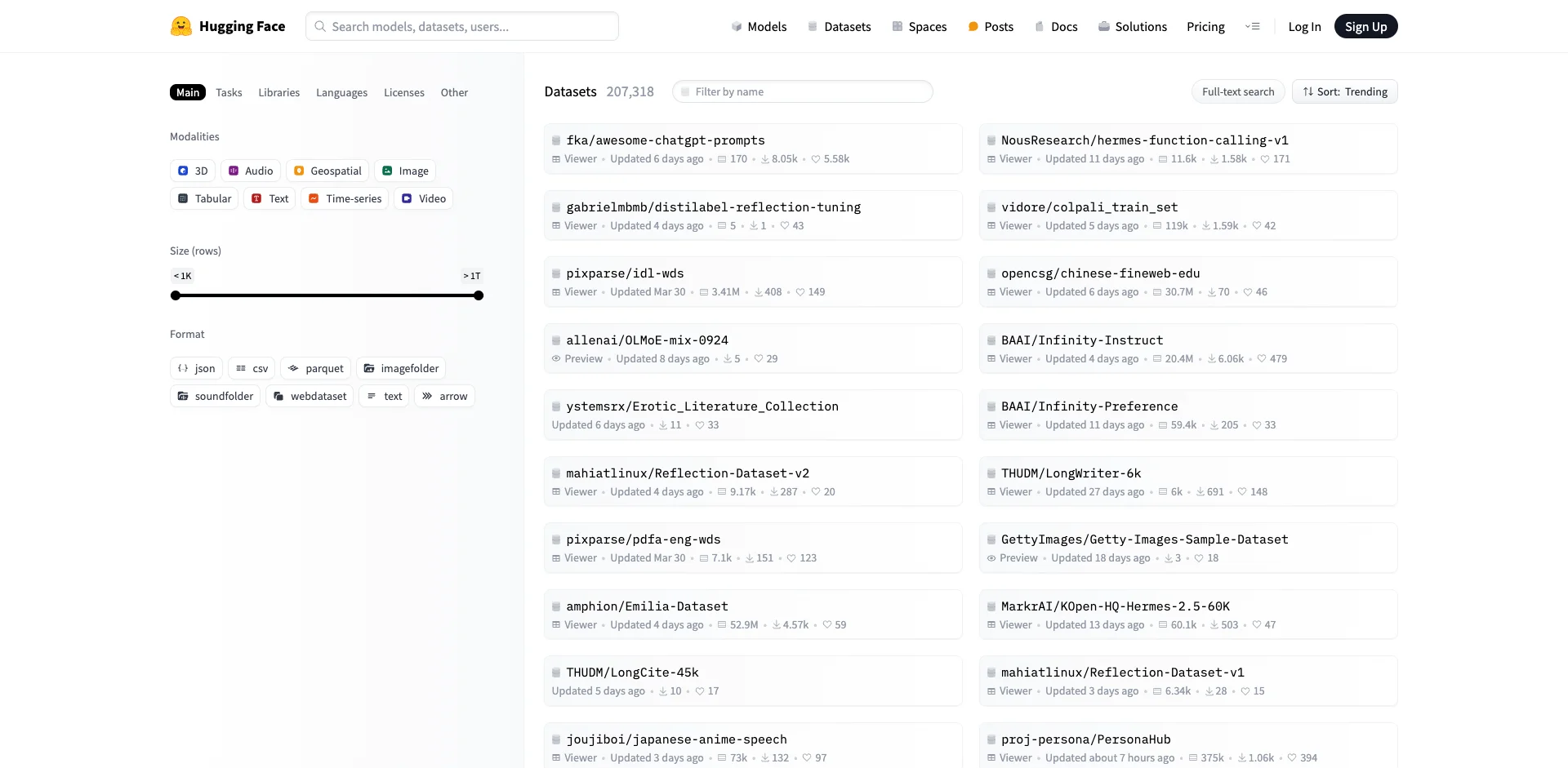Open the allenai/OLMoE-mix-0924 dataset
Screen dimensions: 1568x768
click(x=753, y=348)
